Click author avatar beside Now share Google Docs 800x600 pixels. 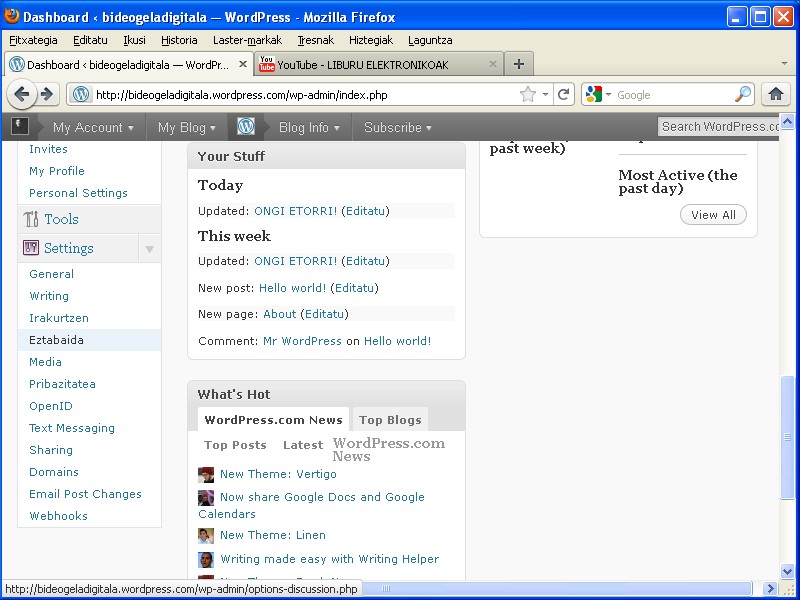[x=206, y=497]
